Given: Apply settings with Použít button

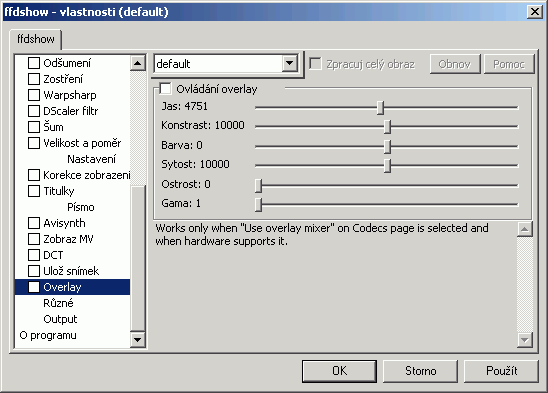Looking at the screenshot, I should pos(501,371).
